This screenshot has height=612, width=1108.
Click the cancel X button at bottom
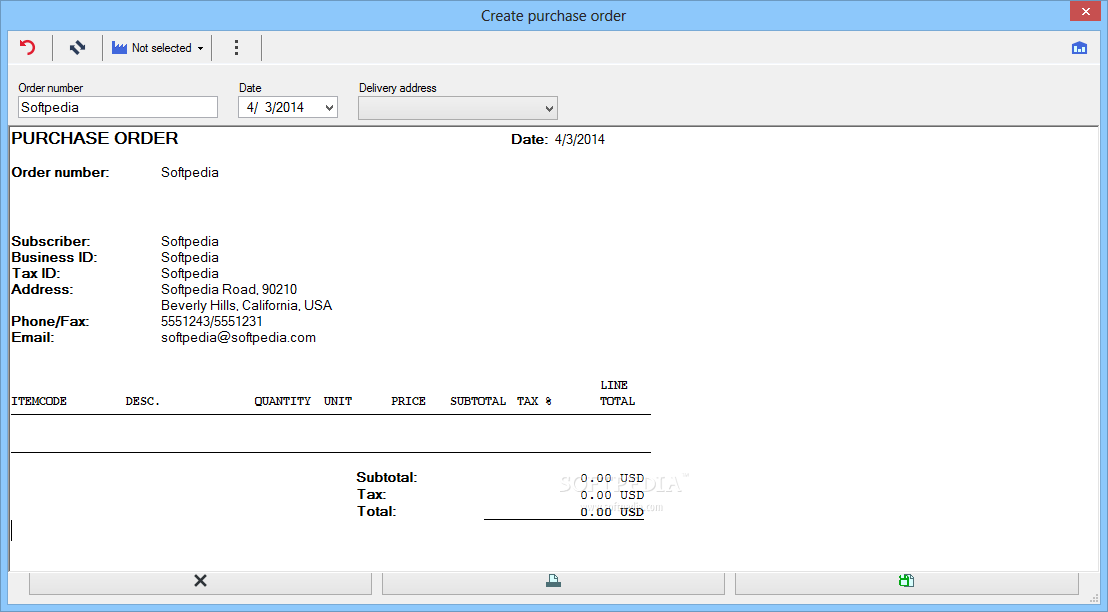coord(200,581)
